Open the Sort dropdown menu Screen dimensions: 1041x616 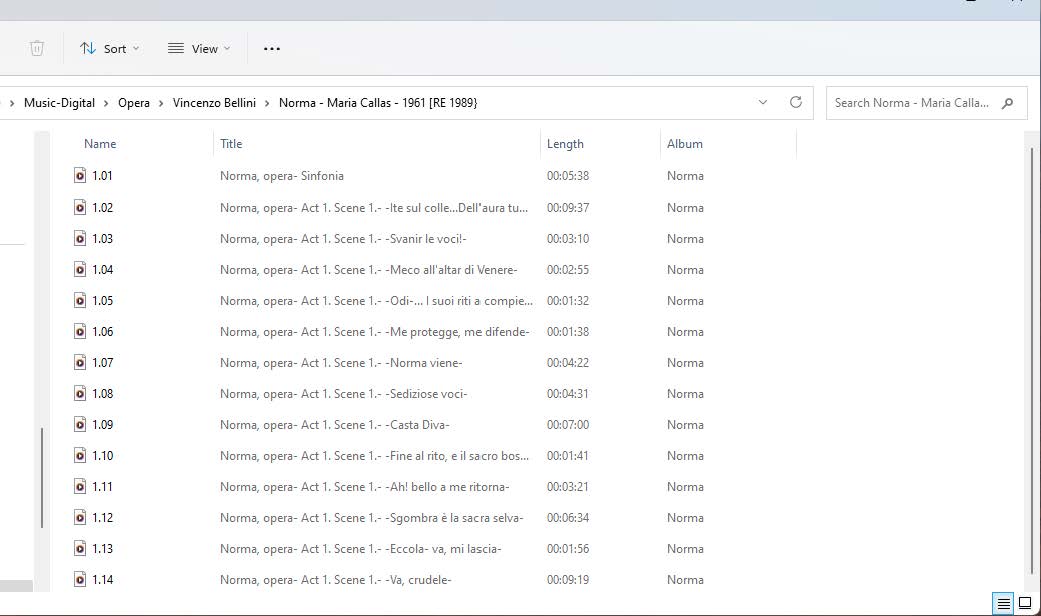click(110, 48)
